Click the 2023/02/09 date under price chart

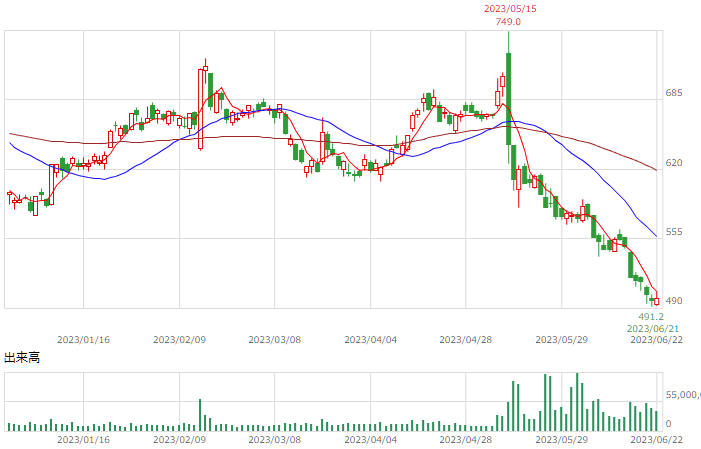tap(179, 340)
